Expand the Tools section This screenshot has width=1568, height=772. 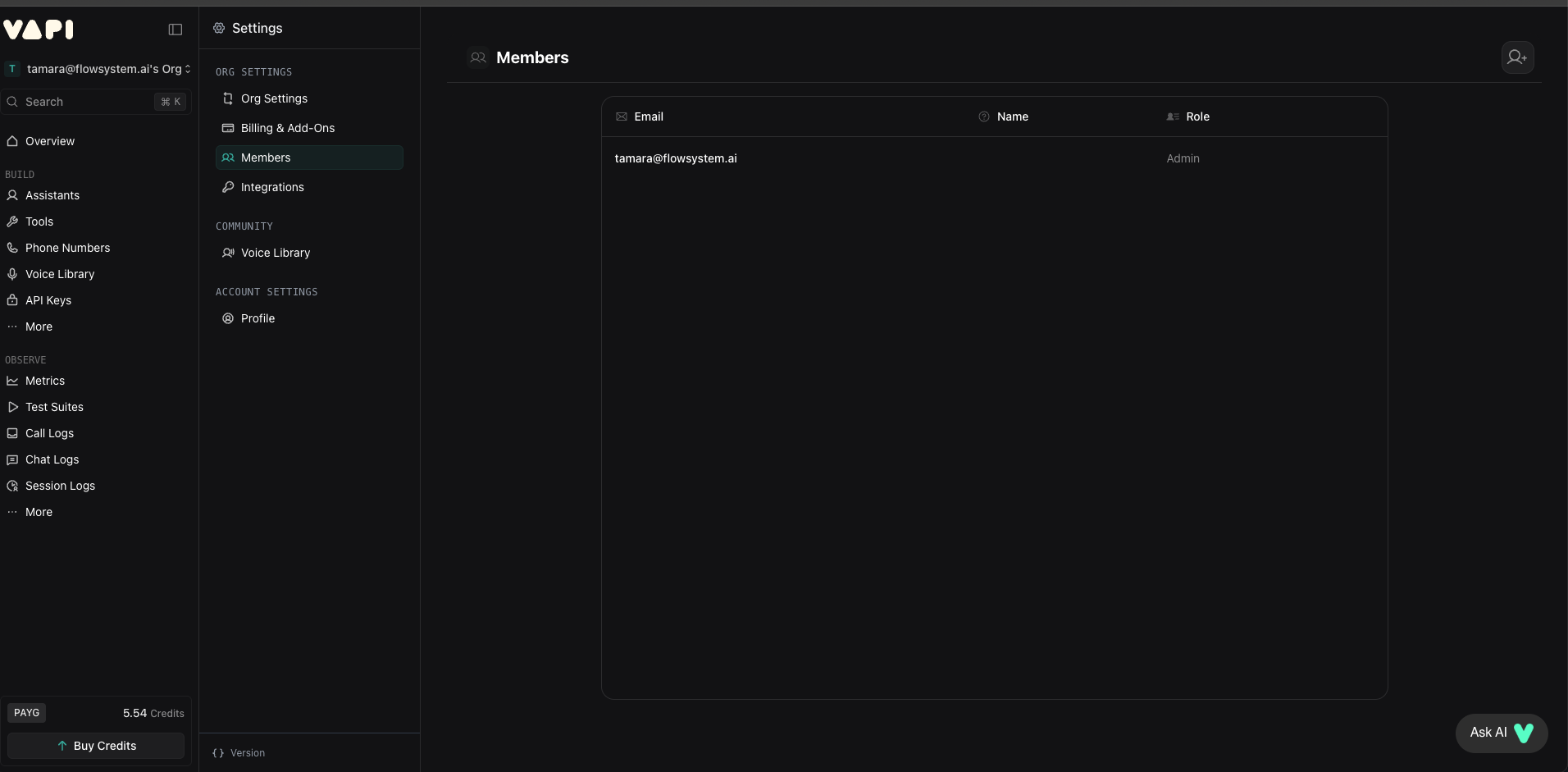click(39, 221)
